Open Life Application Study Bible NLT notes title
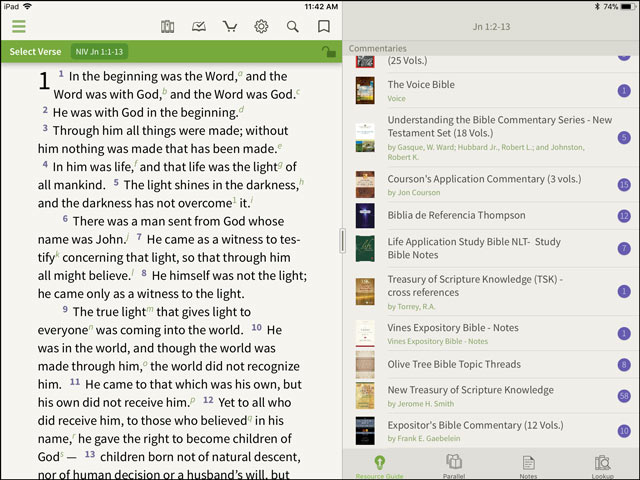The image size is (640, 480). tap(474, 248)
